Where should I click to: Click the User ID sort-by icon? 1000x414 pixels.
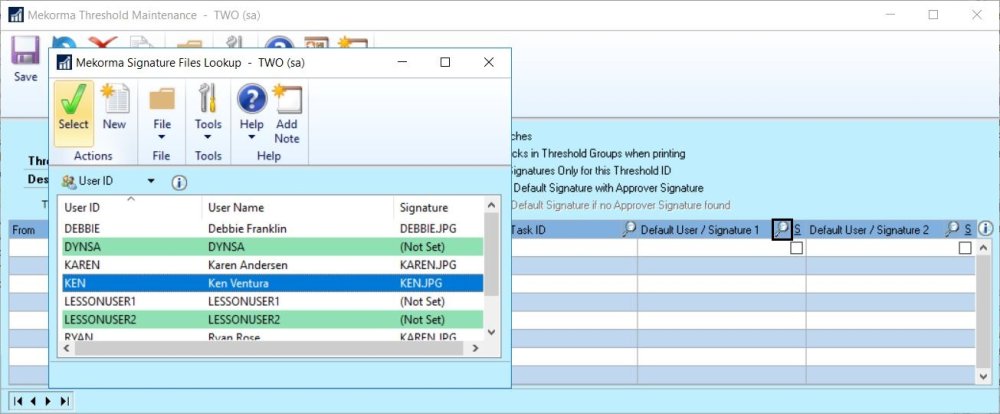tap(68, 182)
